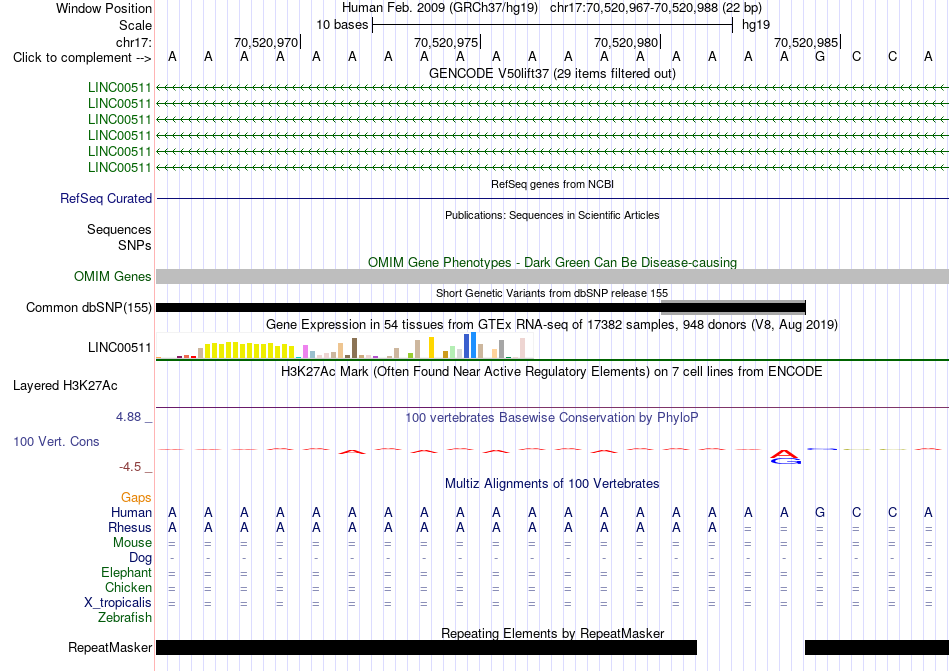Viewport: 950px width, 671px height.
Task: Click the LINC00511 label beside the GTEx bars
Action: (119, 348)
